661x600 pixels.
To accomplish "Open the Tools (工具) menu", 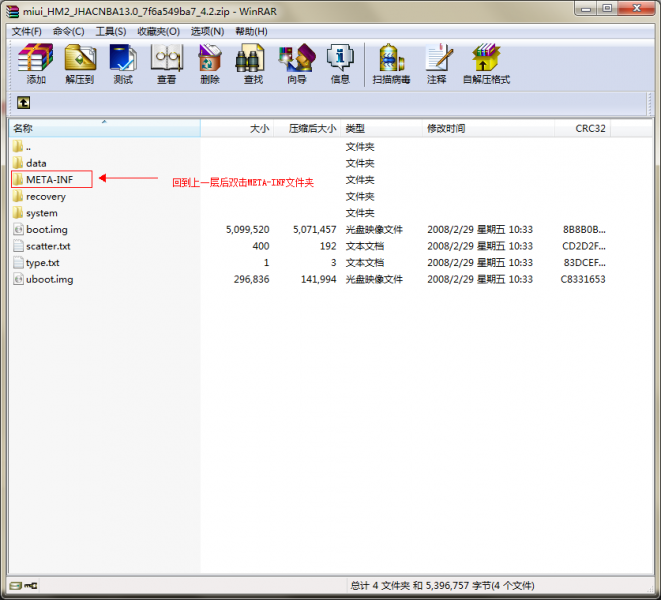I will pyautogui.click(x=111, y=32).
